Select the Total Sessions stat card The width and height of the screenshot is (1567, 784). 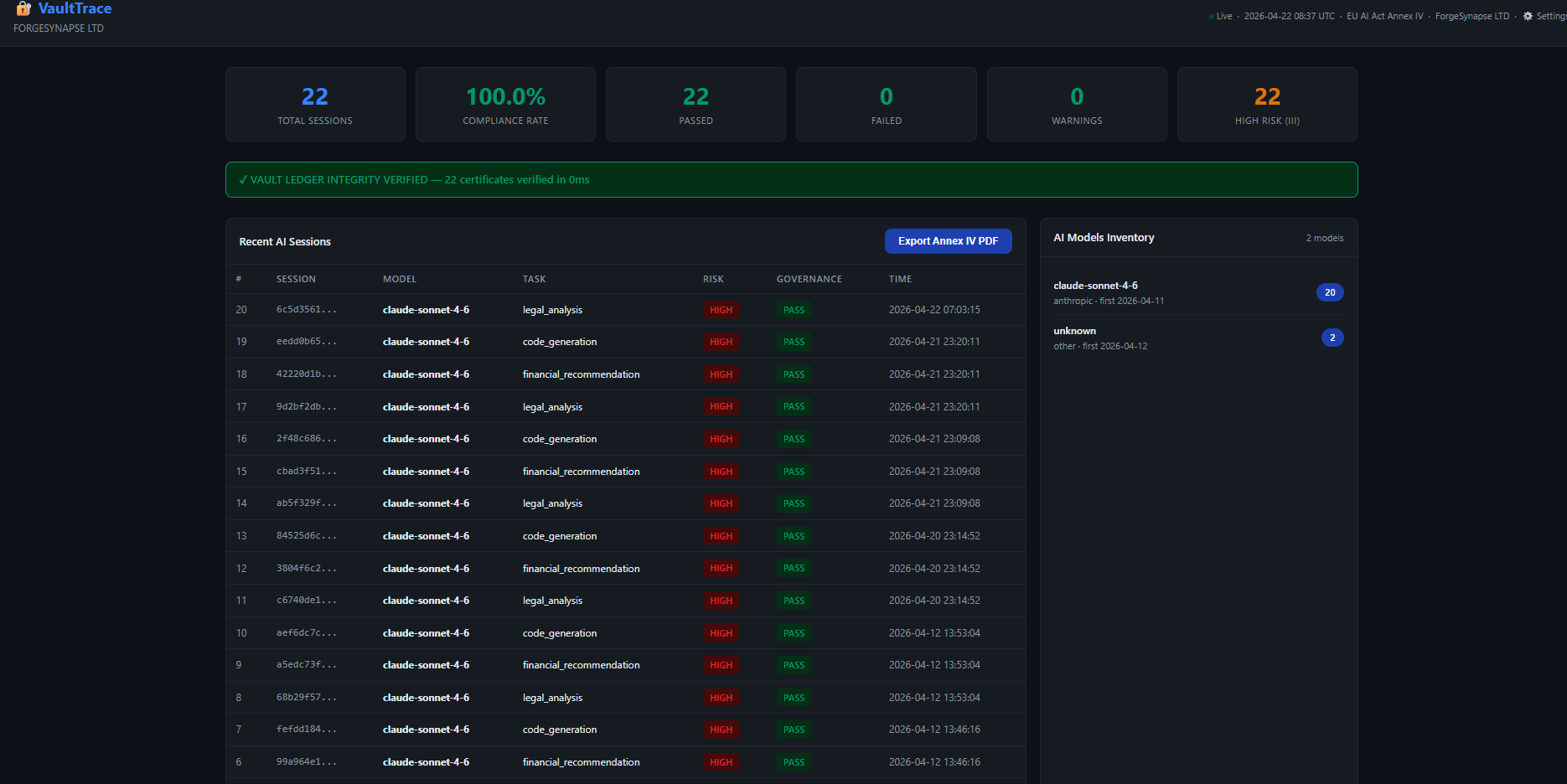(315, 105)
